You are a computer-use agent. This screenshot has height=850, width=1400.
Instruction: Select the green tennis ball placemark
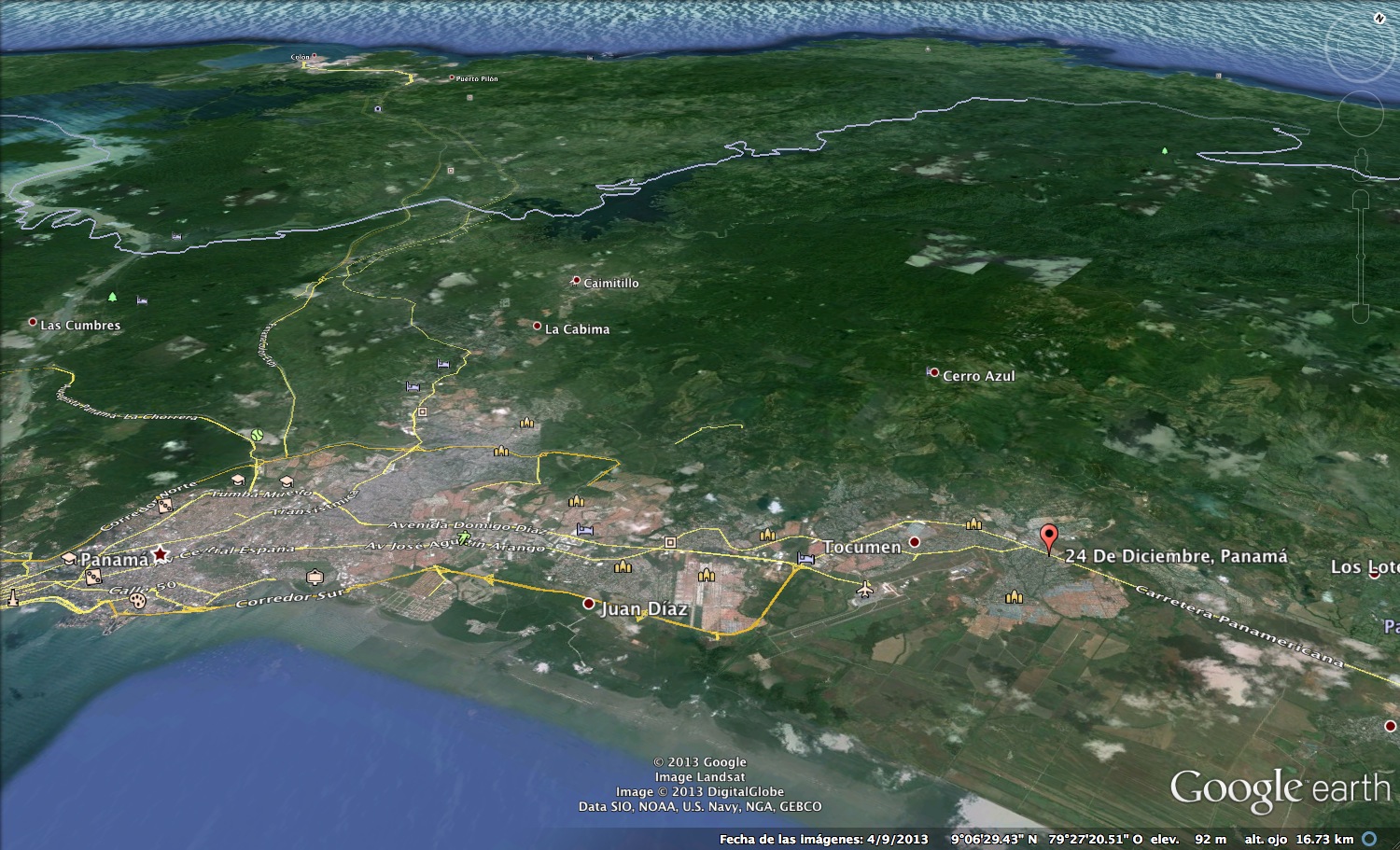coord(257,435)
